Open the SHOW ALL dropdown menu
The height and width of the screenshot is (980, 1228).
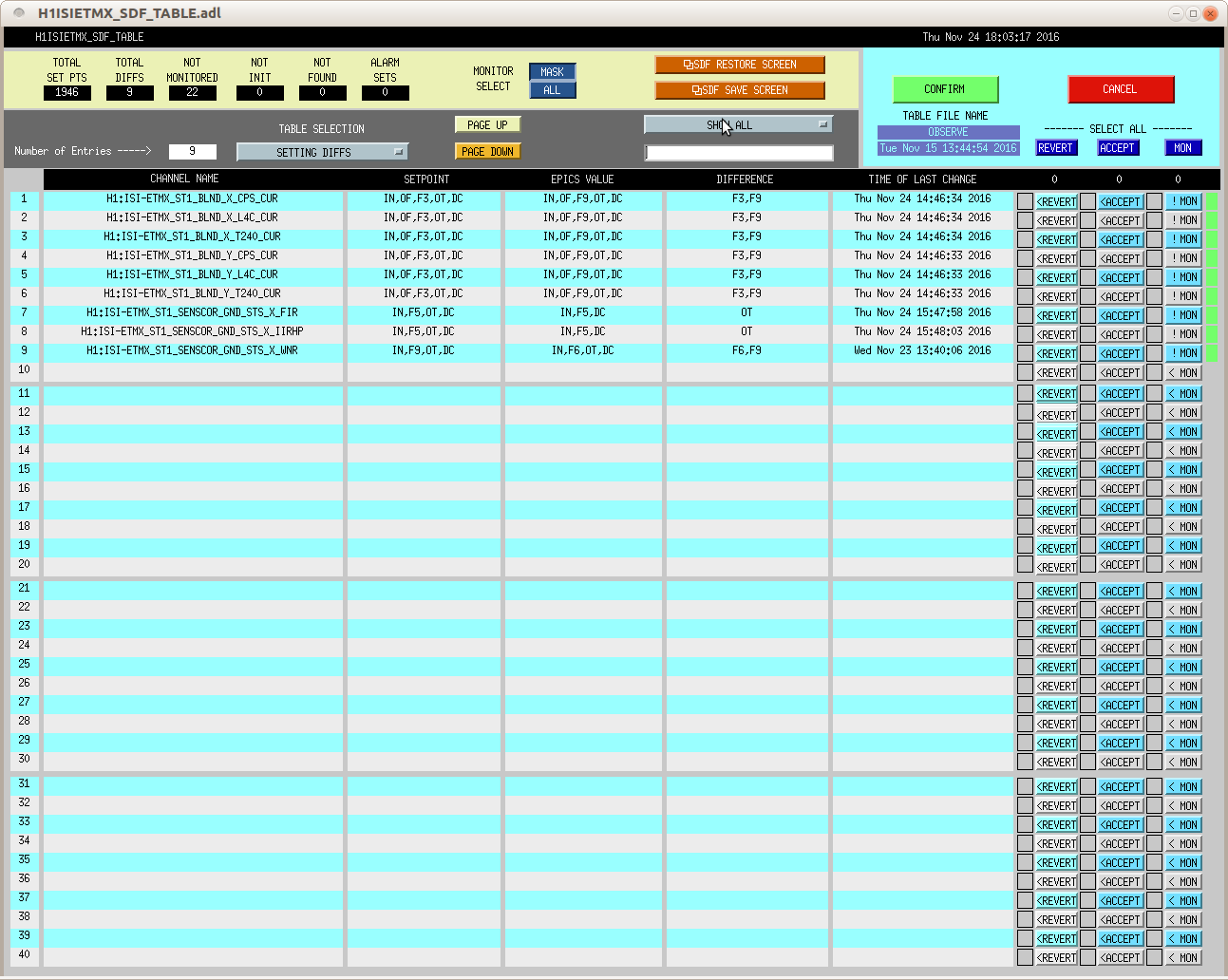pyautogui.click(x=738, y=124)
